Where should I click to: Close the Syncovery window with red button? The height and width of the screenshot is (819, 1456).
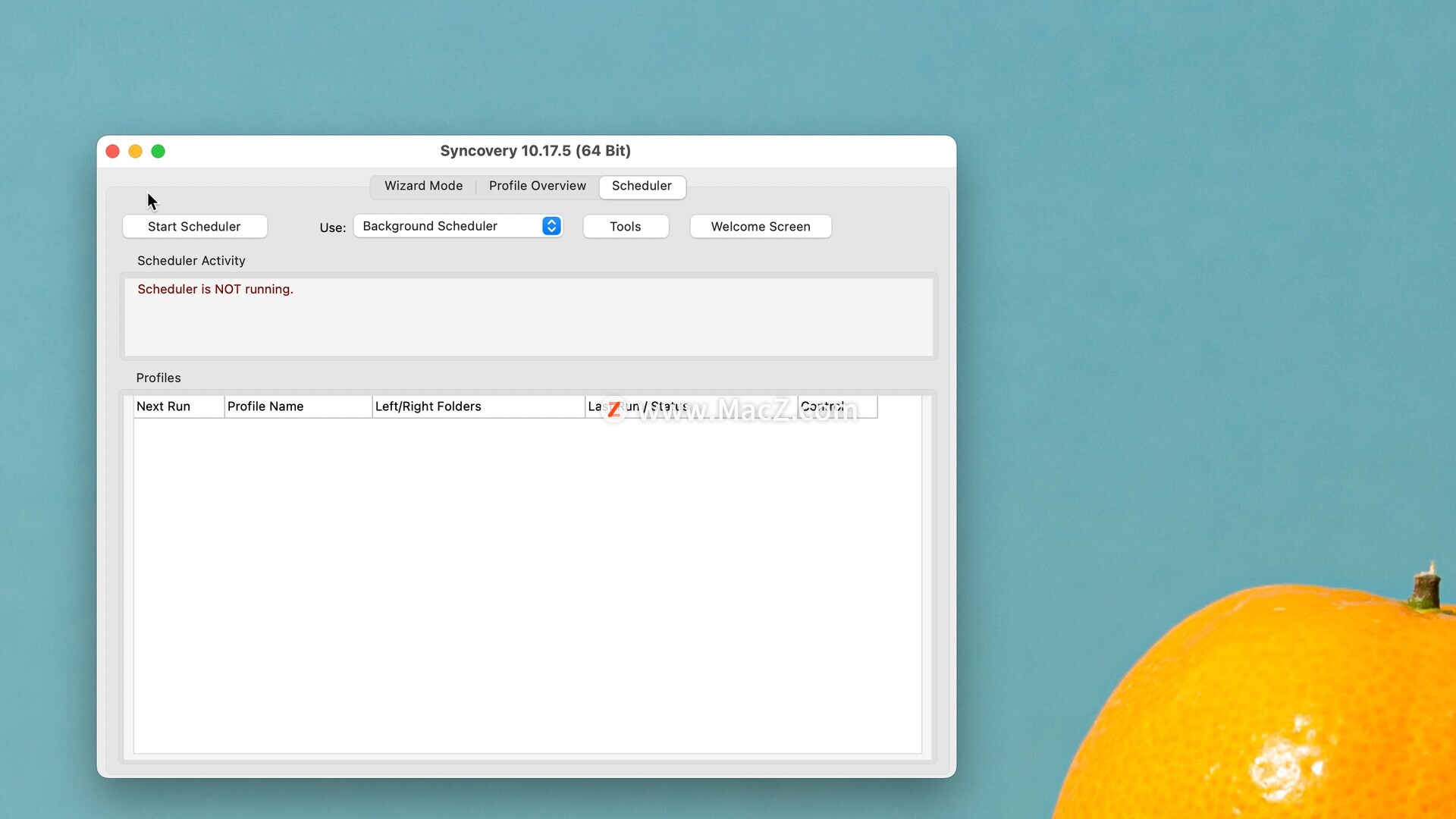[113, 152]
